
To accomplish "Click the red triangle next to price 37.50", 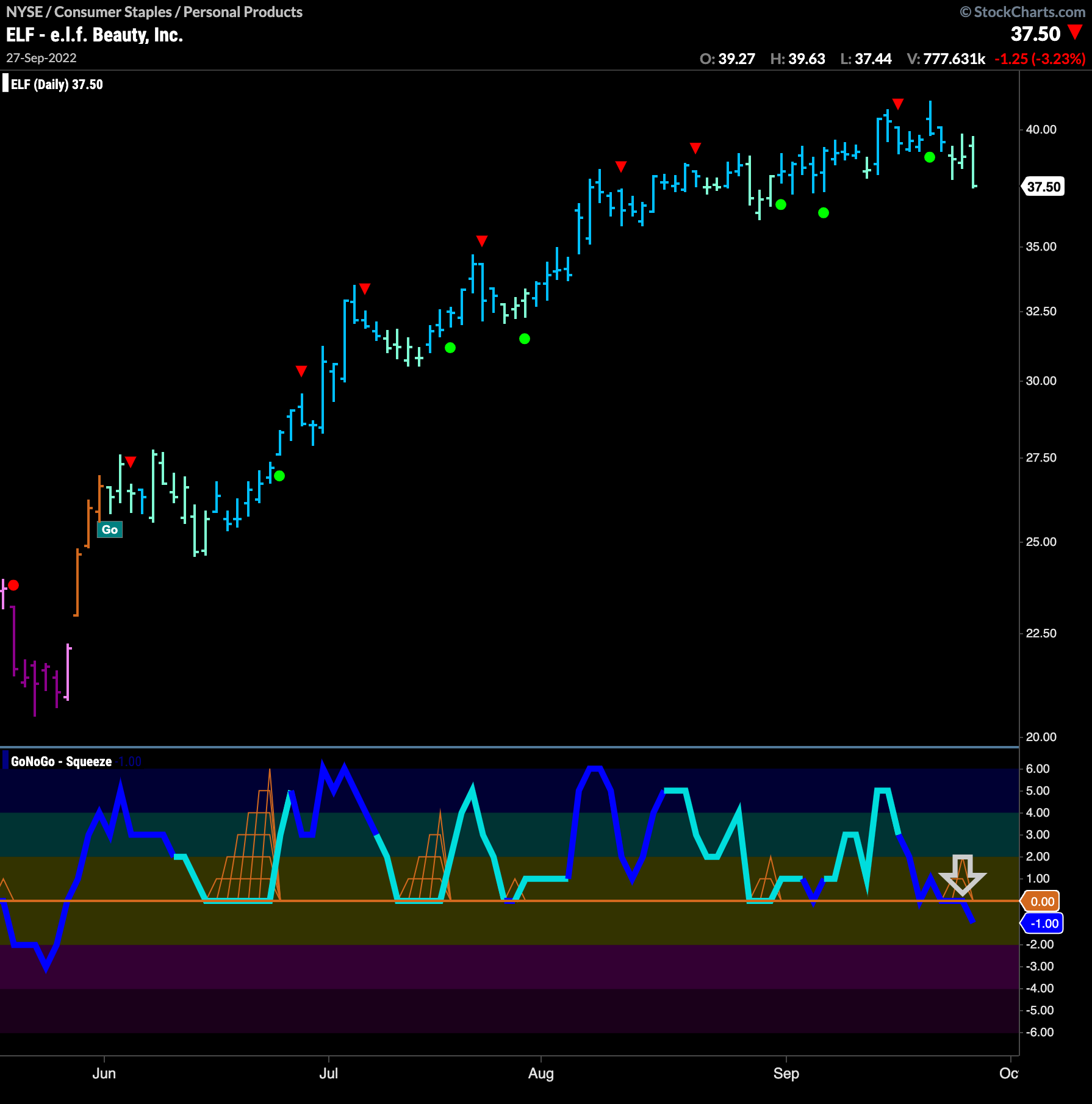I will (1076, 32).
